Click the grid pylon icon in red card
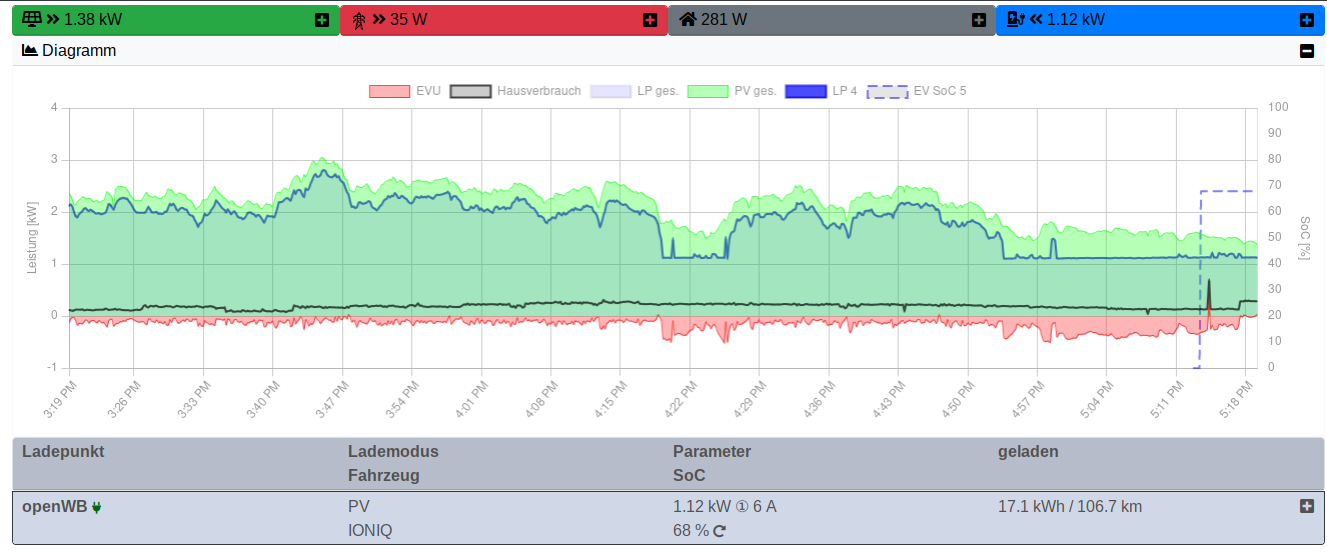The width and height of the screenshot is (1327, 554). 359,20
